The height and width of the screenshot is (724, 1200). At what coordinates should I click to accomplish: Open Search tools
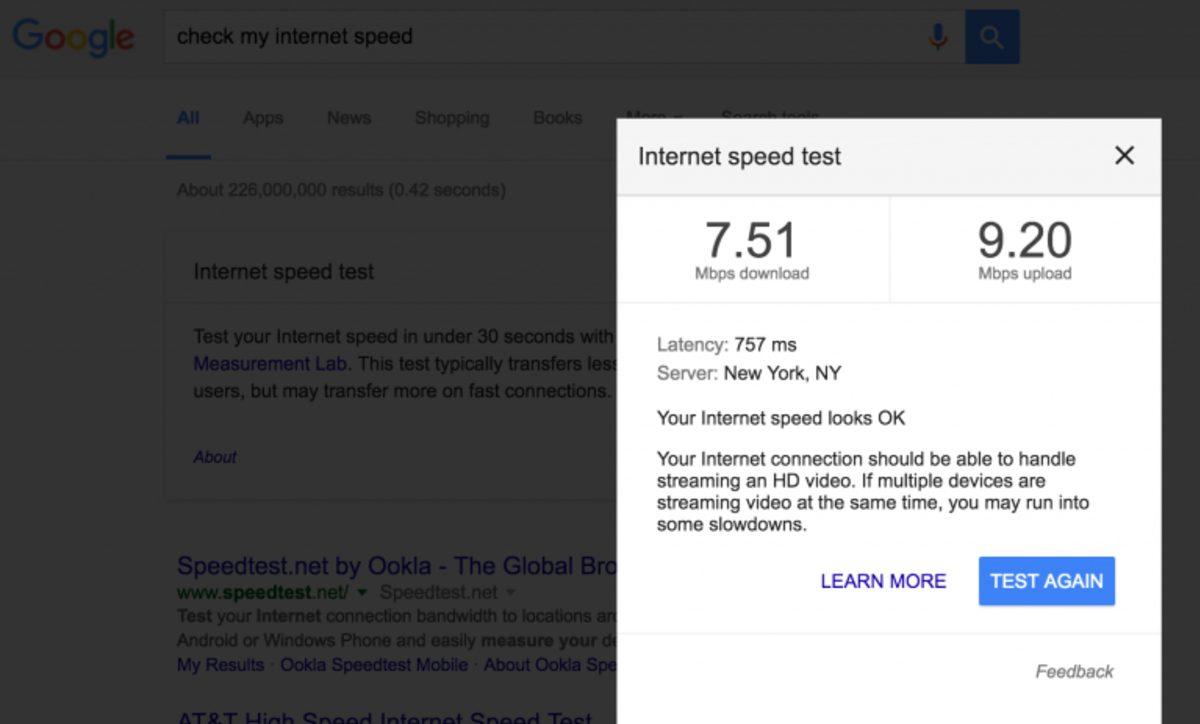click(770, 118)
